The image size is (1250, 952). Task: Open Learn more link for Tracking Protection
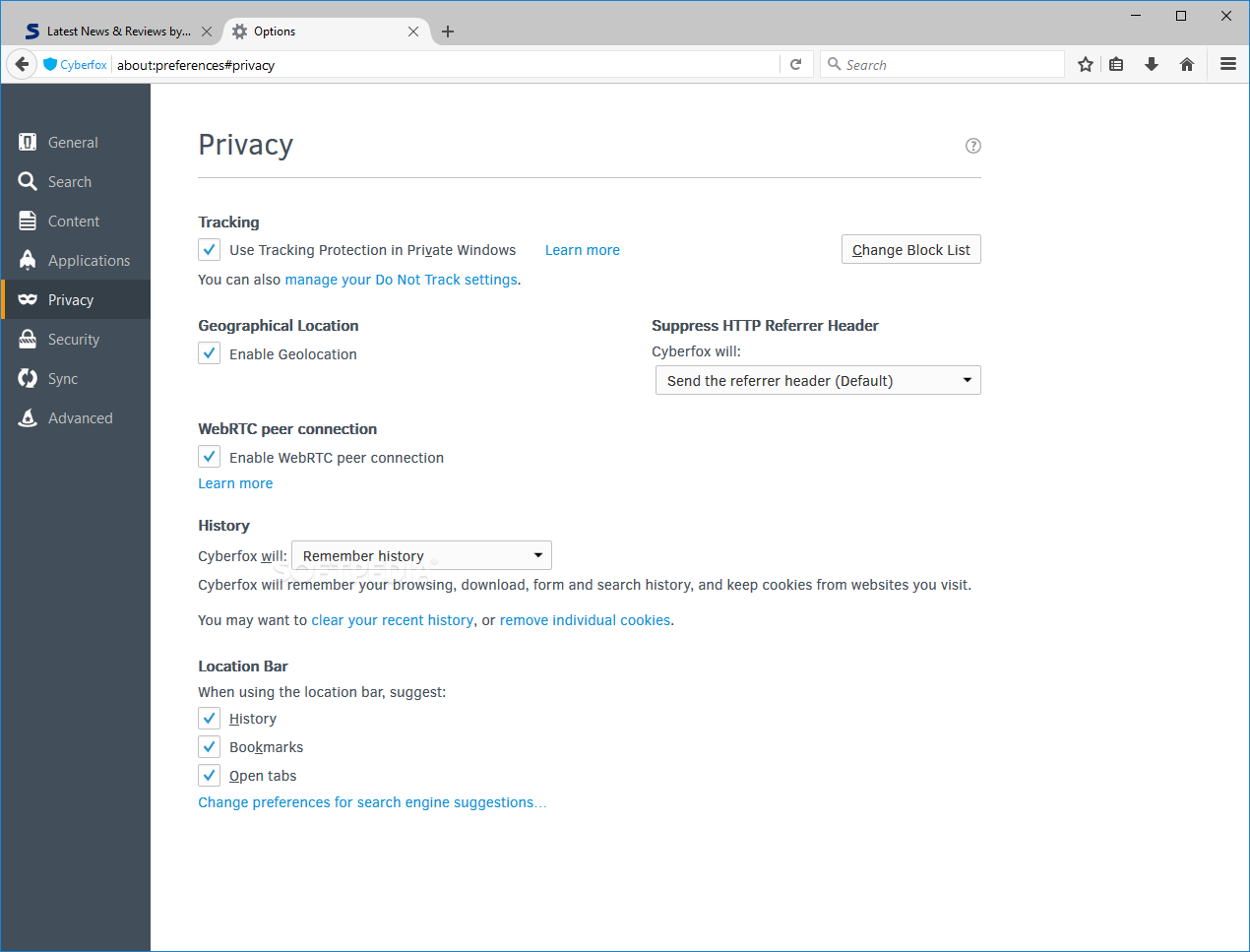click(x=583, y=250)
